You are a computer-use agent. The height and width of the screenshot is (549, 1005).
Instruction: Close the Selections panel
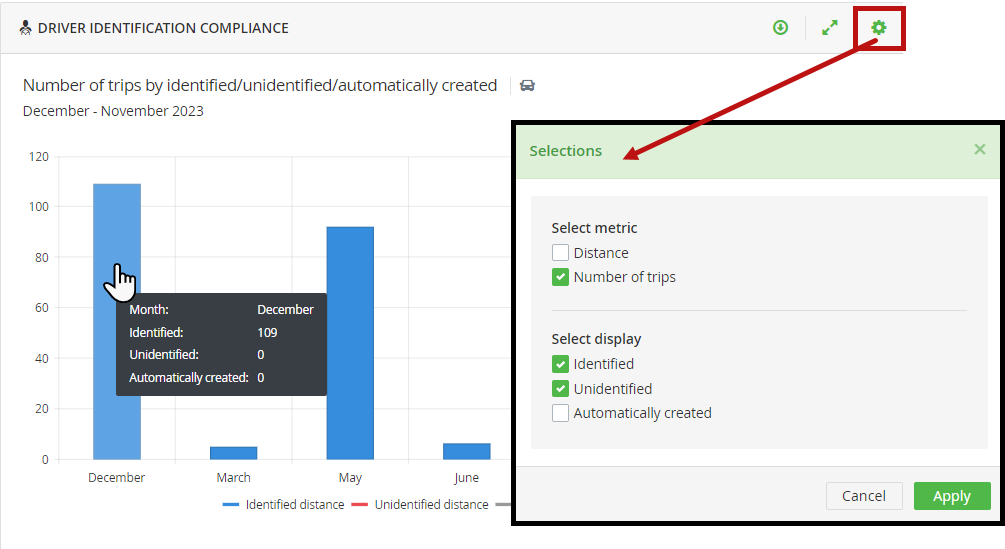coord(979,149)
